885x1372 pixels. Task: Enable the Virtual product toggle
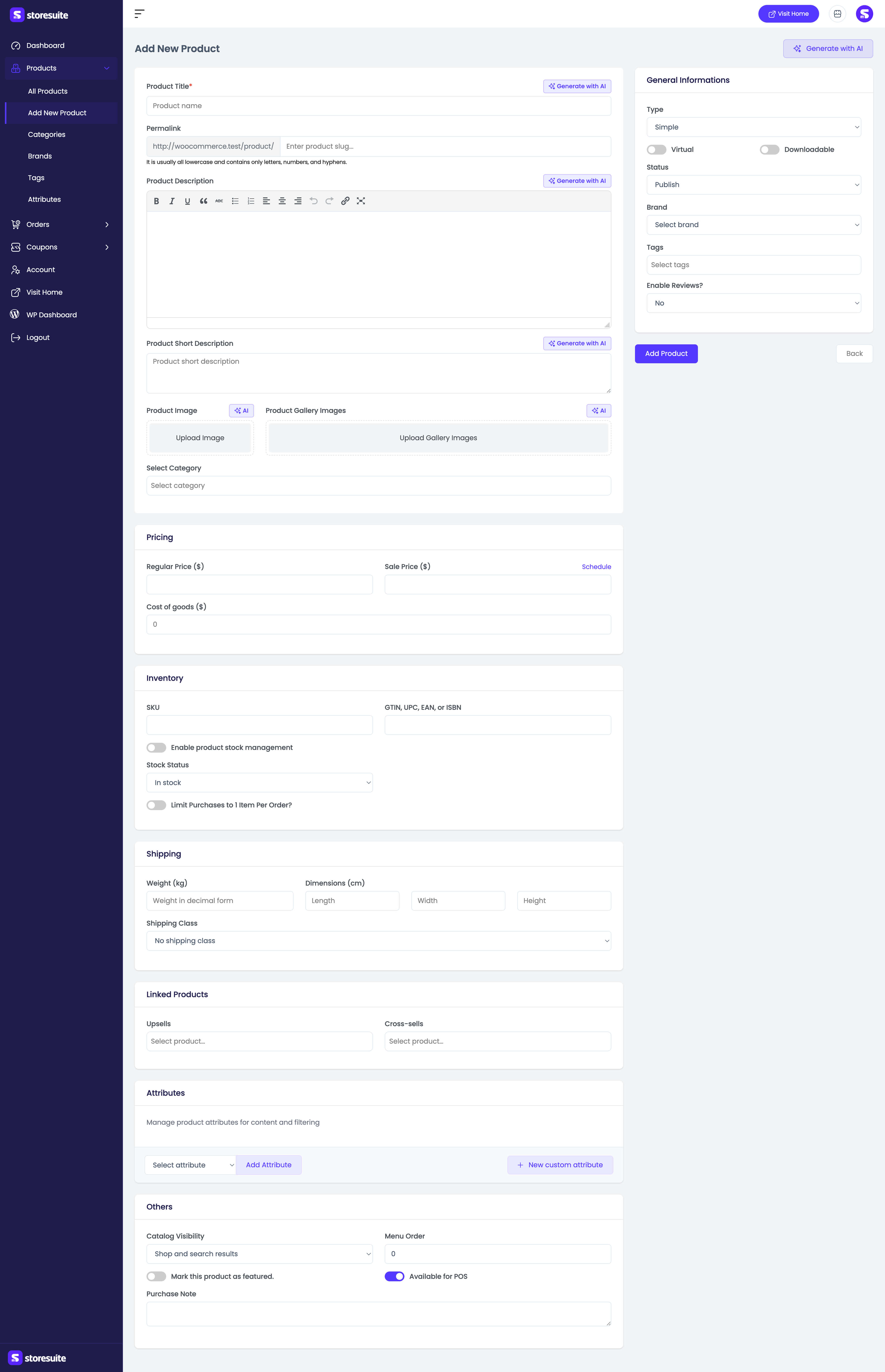click(x=656, y=150)
